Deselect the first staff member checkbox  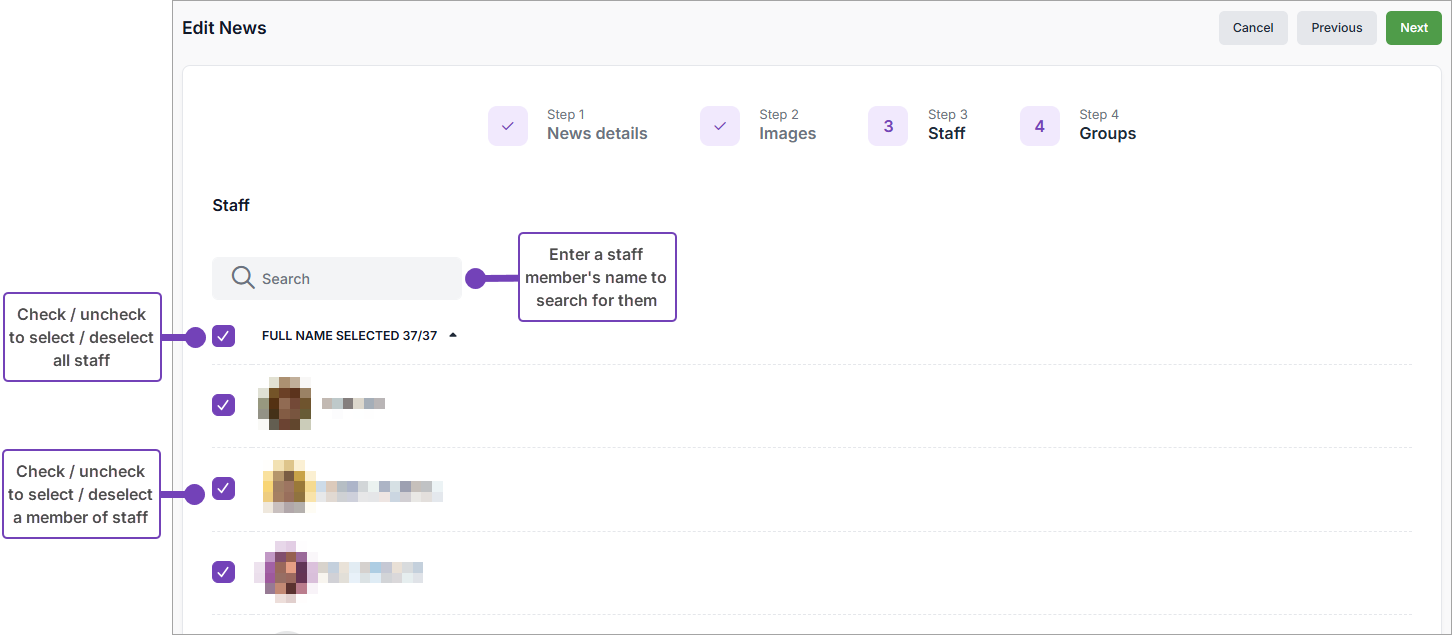tap(223, 405)
